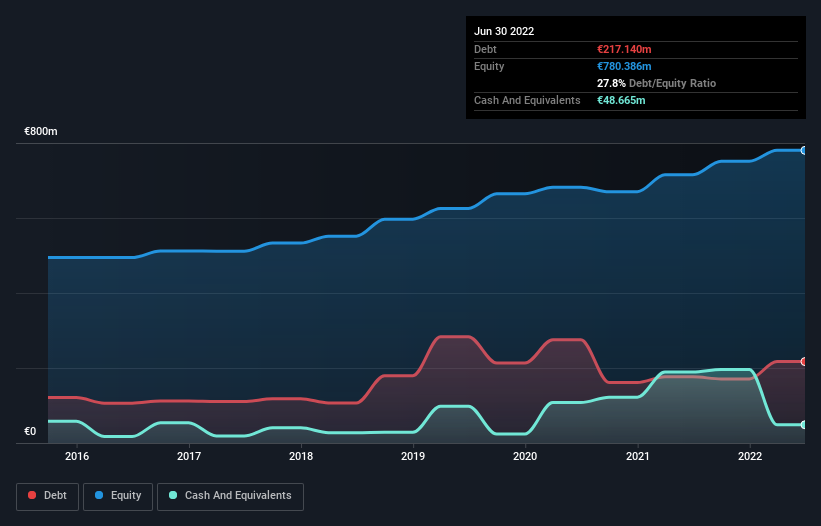Image resolution: width=821 pixels, height=526 pixels.
Task: Click the 27.8% Debt/Equity Ratio text
Action: click(657, 83)
